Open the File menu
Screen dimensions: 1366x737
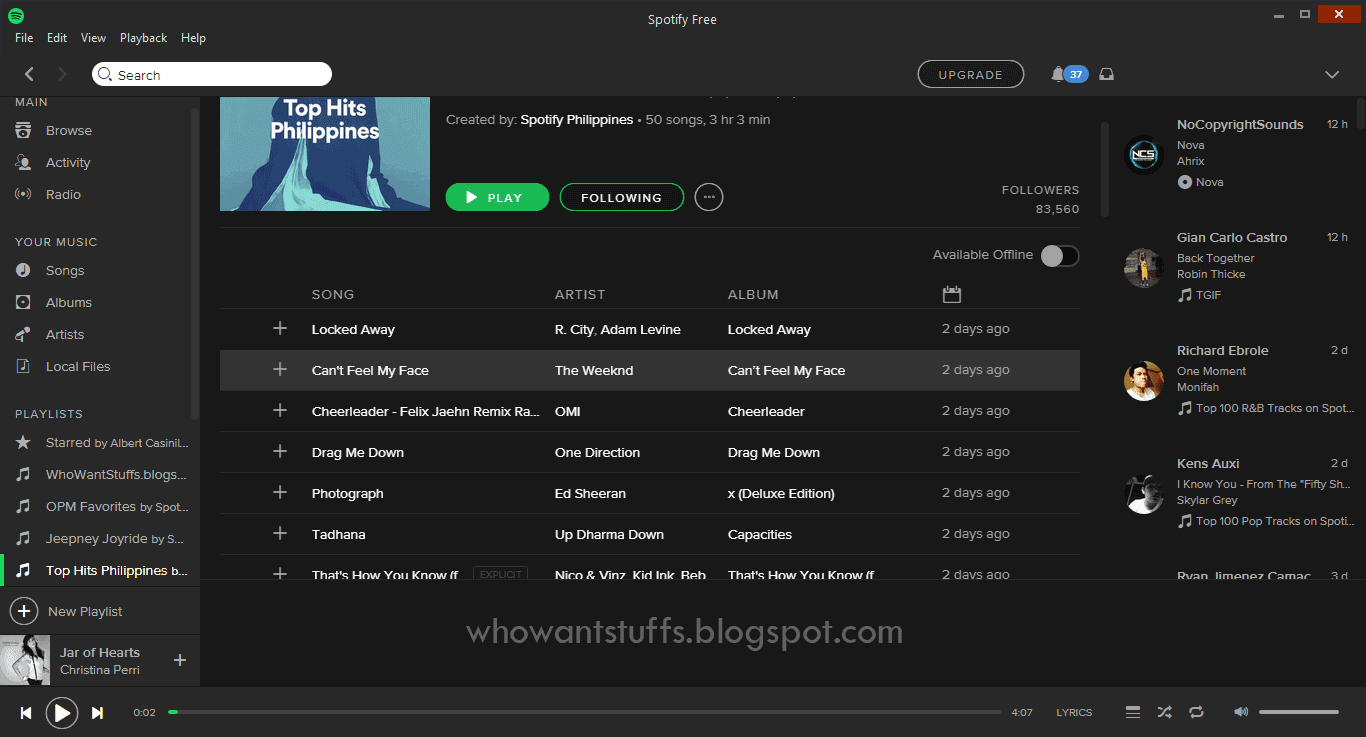click(x=24, y=38)
